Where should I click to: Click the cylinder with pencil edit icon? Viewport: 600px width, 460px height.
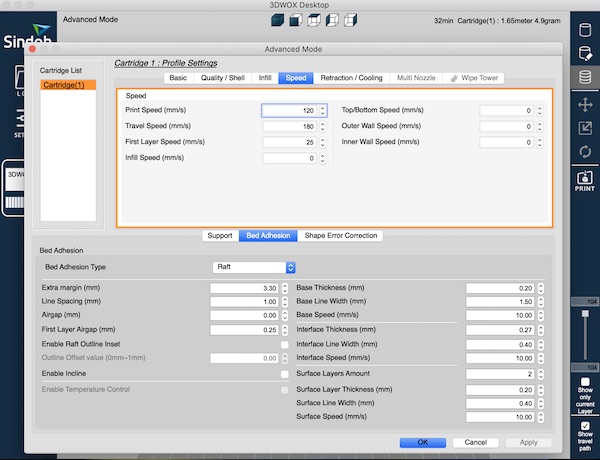[585, 53]
